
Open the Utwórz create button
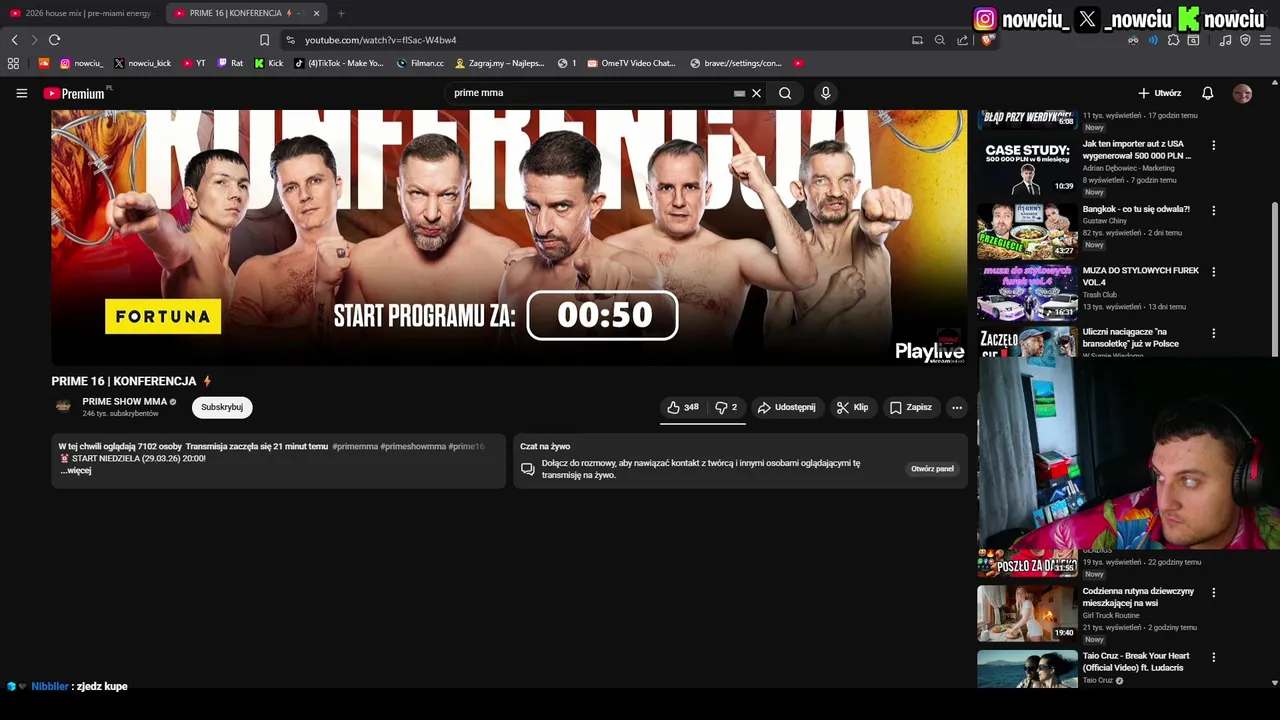tap(1160, 93)
